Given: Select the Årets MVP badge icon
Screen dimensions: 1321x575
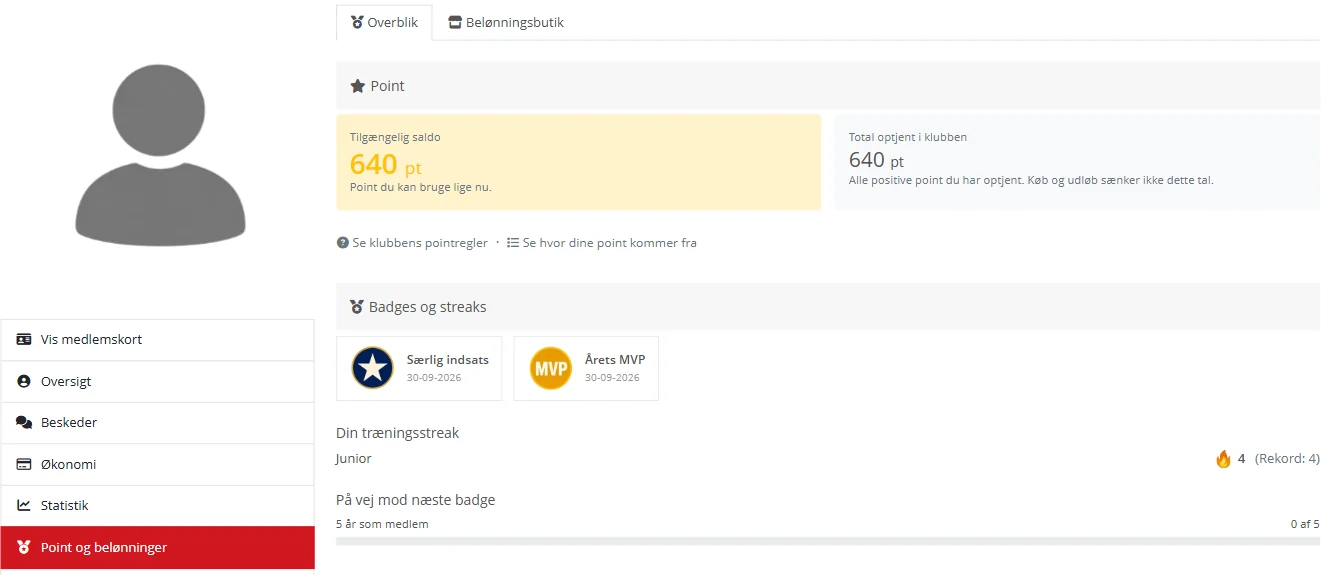Looking at the screenshot, I should click(x=551, y=368).
